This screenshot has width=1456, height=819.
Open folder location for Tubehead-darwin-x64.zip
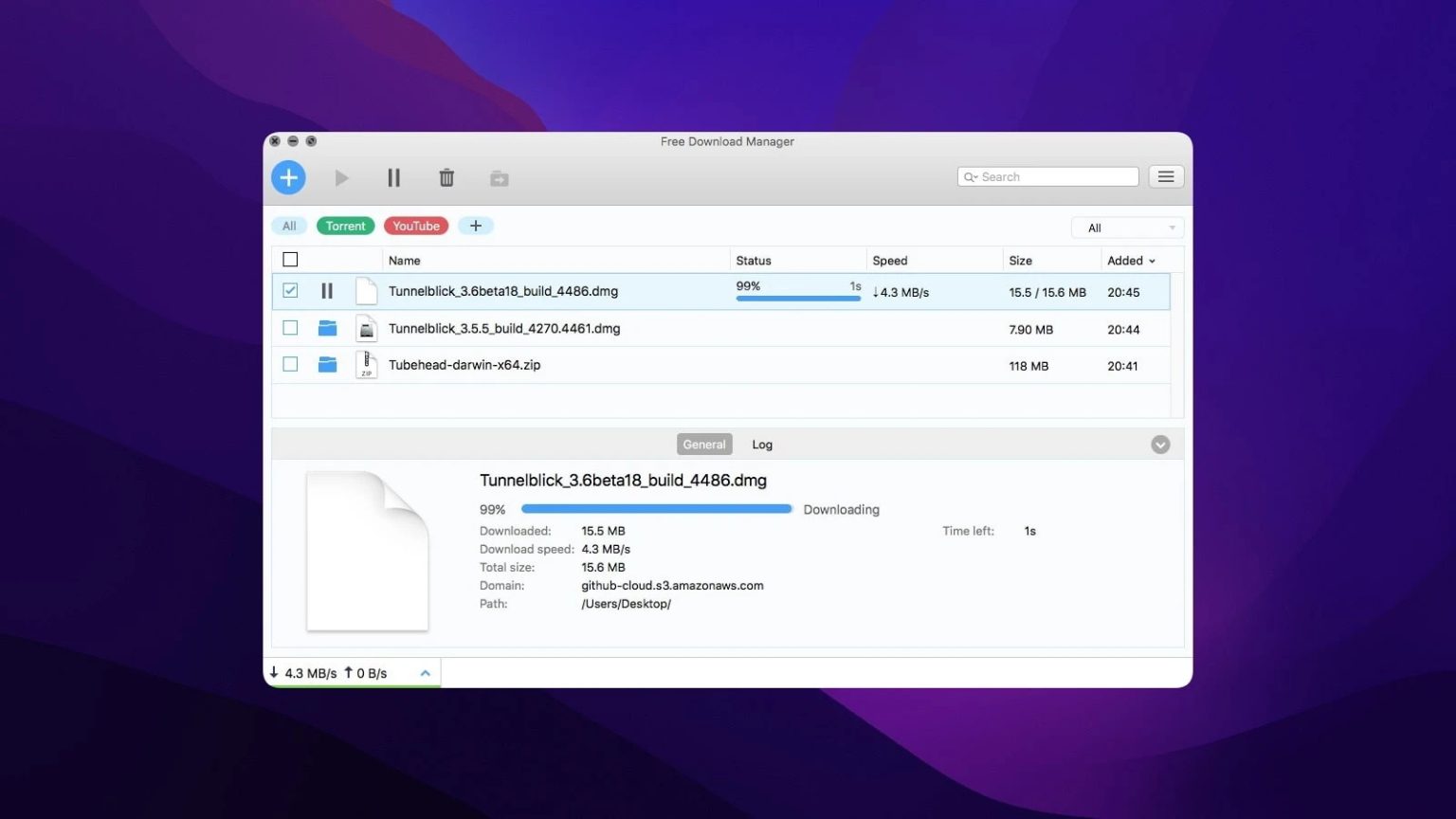click(x=327, y=364)
